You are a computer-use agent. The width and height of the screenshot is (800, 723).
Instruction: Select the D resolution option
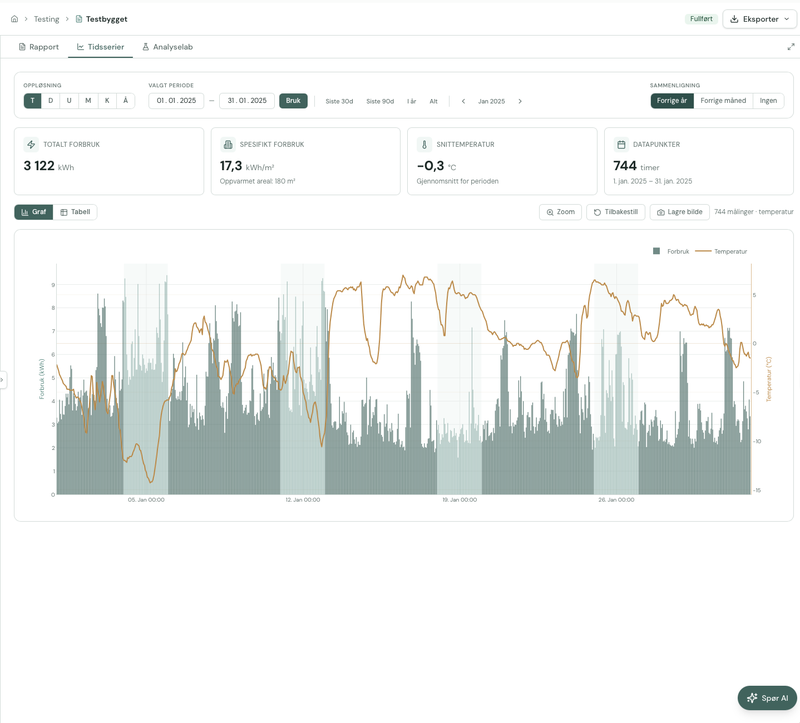(51, 101)
